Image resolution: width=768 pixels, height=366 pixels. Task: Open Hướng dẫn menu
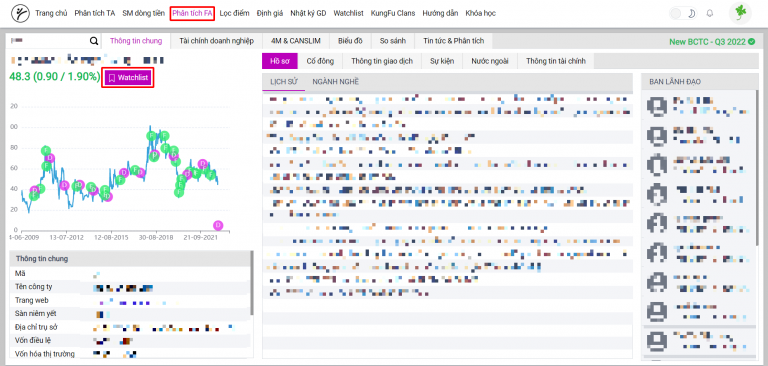pyautogui.click(x=440, y=13)
